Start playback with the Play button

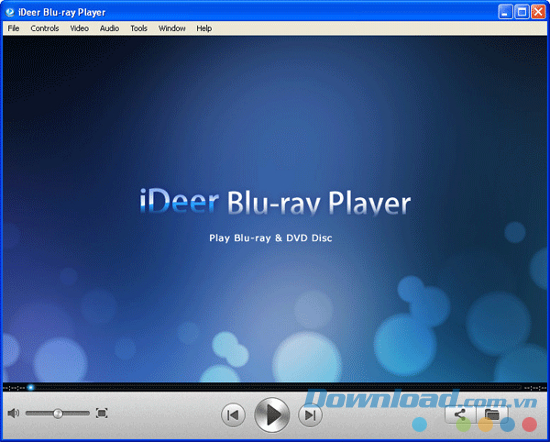click(272, 415)
